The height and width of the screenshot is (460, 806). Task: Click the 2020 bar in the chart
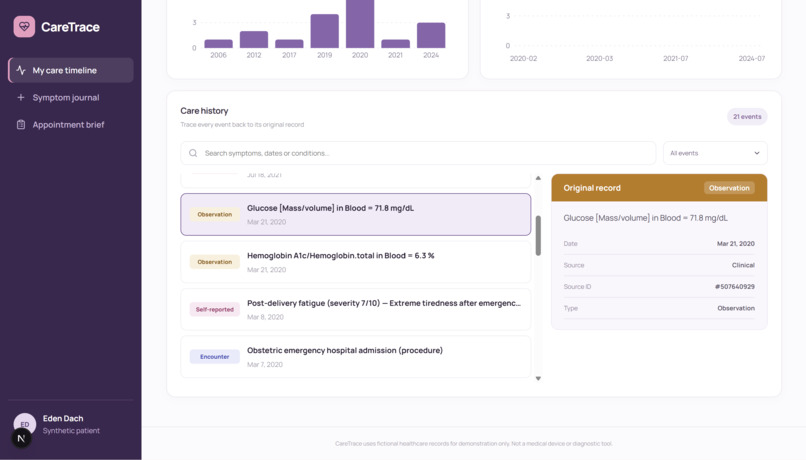tap(360, 24)
